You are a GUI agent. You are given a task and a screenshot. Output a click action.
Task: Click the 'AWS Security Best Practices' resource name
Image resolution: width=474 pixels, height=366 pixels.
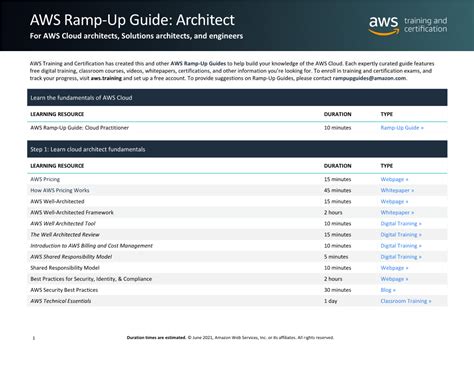(64, 290)
